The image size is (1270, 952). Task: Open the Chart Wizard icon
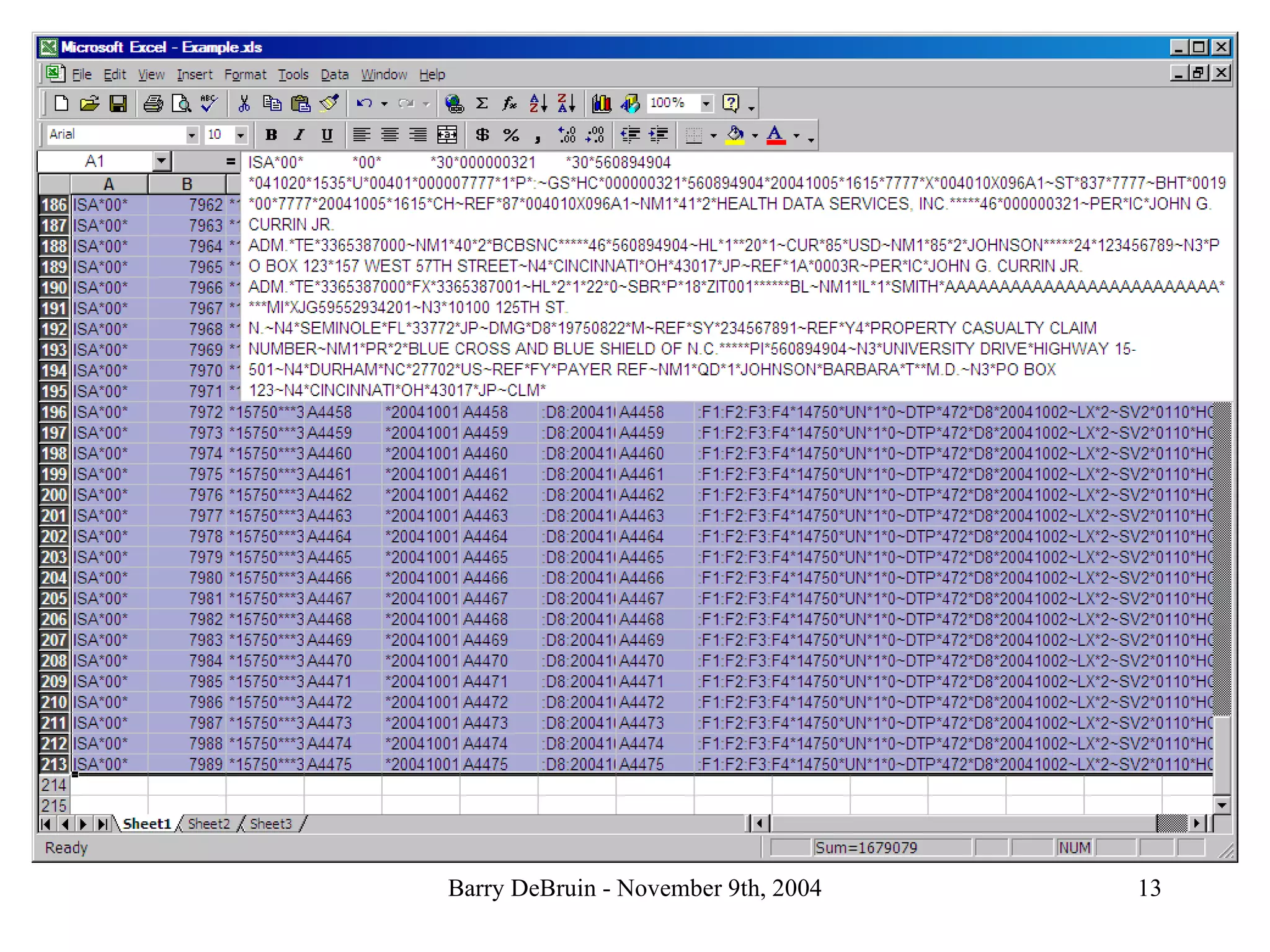pos(601,104)
